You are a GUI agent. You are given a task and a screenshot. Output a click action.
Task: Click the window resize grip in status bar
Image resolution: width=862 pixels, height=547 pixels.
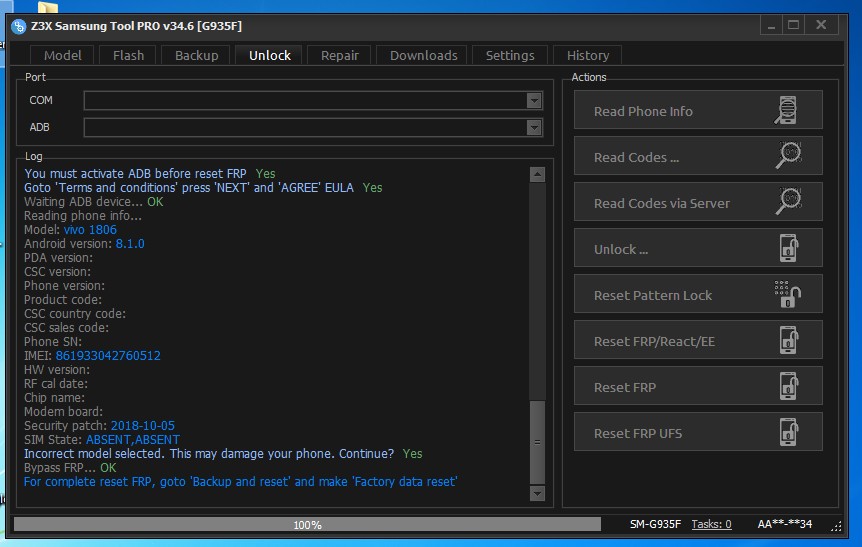click(x=836, y=526)
